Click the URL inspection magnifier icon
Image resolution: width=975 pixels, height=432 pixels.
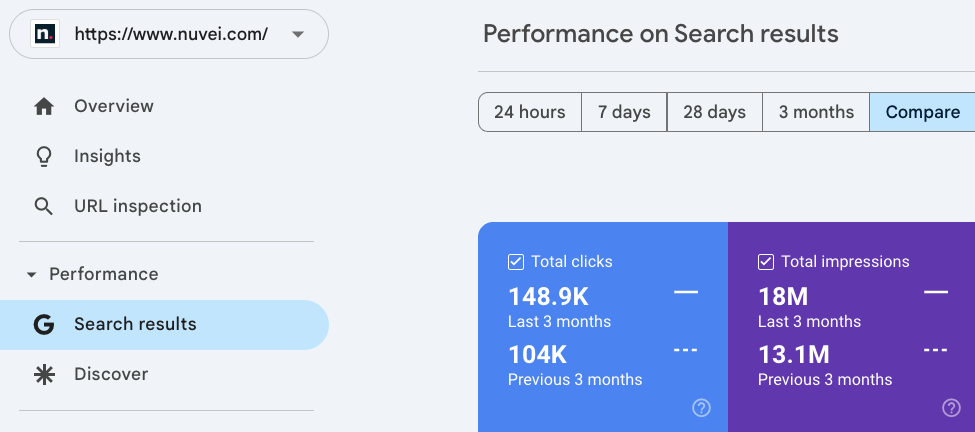point(44,206)
